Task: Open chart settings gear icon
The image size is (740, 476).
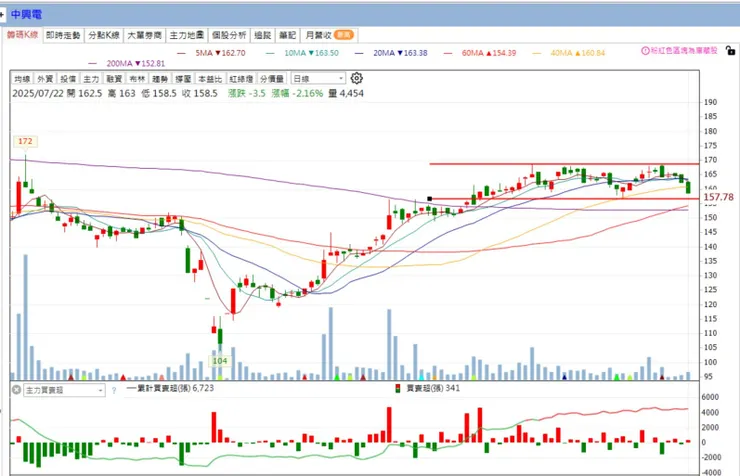Action: tap(357, 78)
